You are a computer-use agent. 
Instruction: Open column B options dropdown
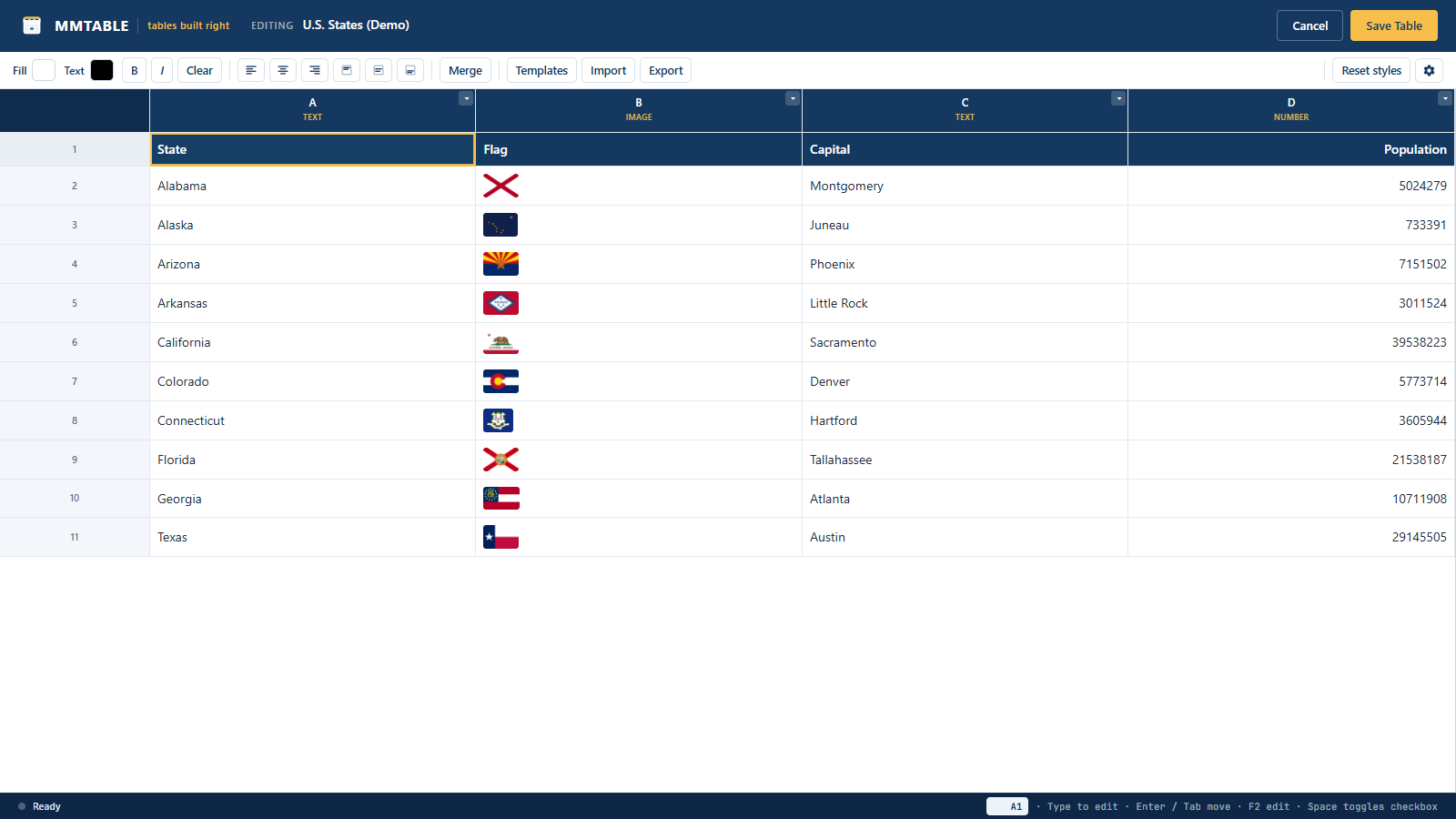pyautogui.click(x=793, y=98)
